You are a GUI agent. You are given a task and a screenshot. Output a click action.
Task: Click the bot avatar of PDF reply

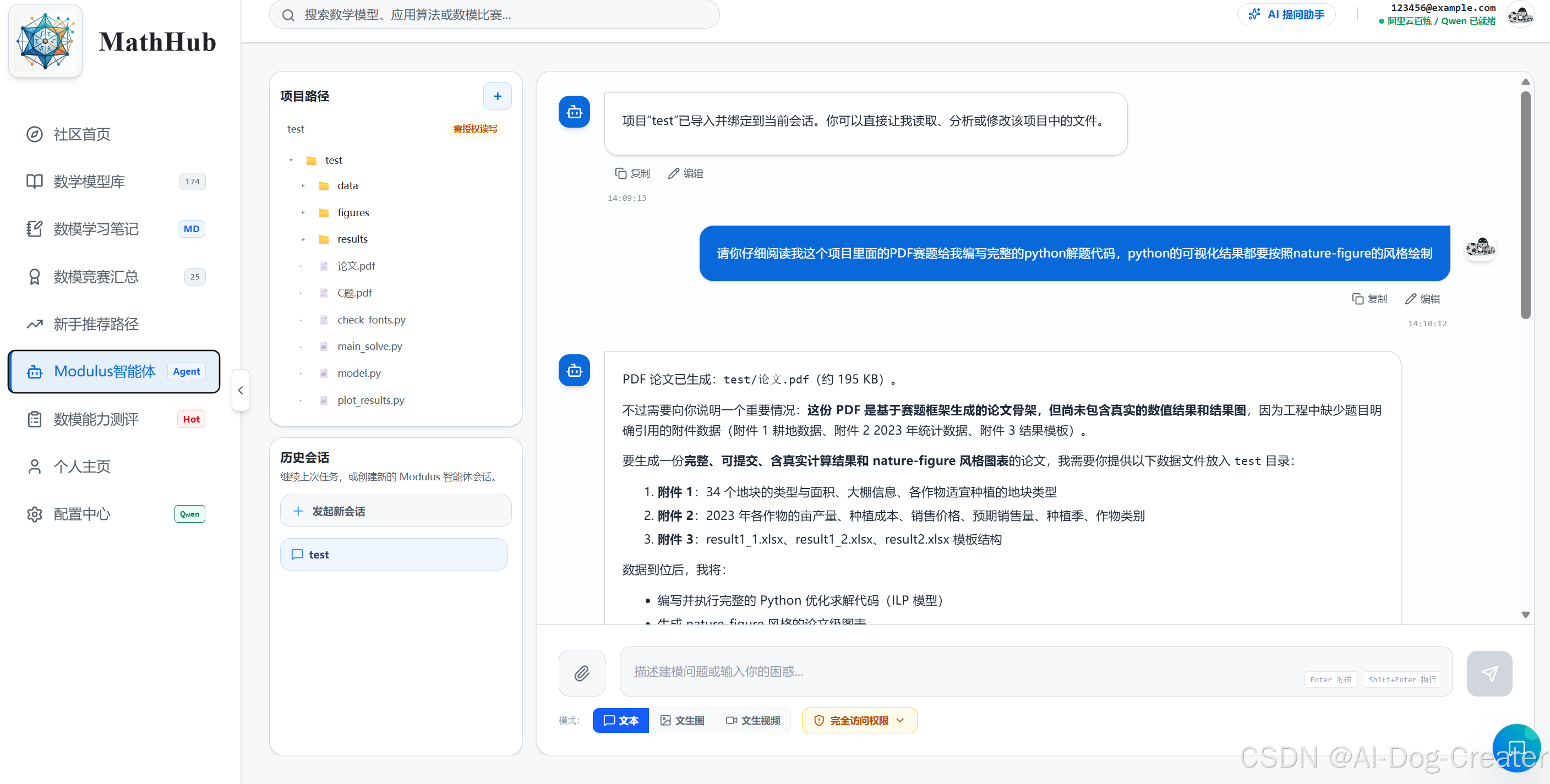[574, 370]
